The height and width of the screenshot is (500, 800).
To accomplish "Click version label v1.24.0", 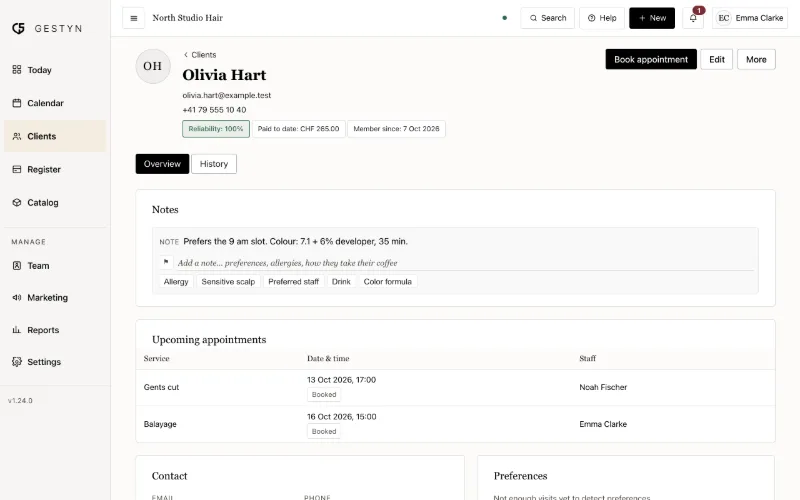I will coord(20,401).
